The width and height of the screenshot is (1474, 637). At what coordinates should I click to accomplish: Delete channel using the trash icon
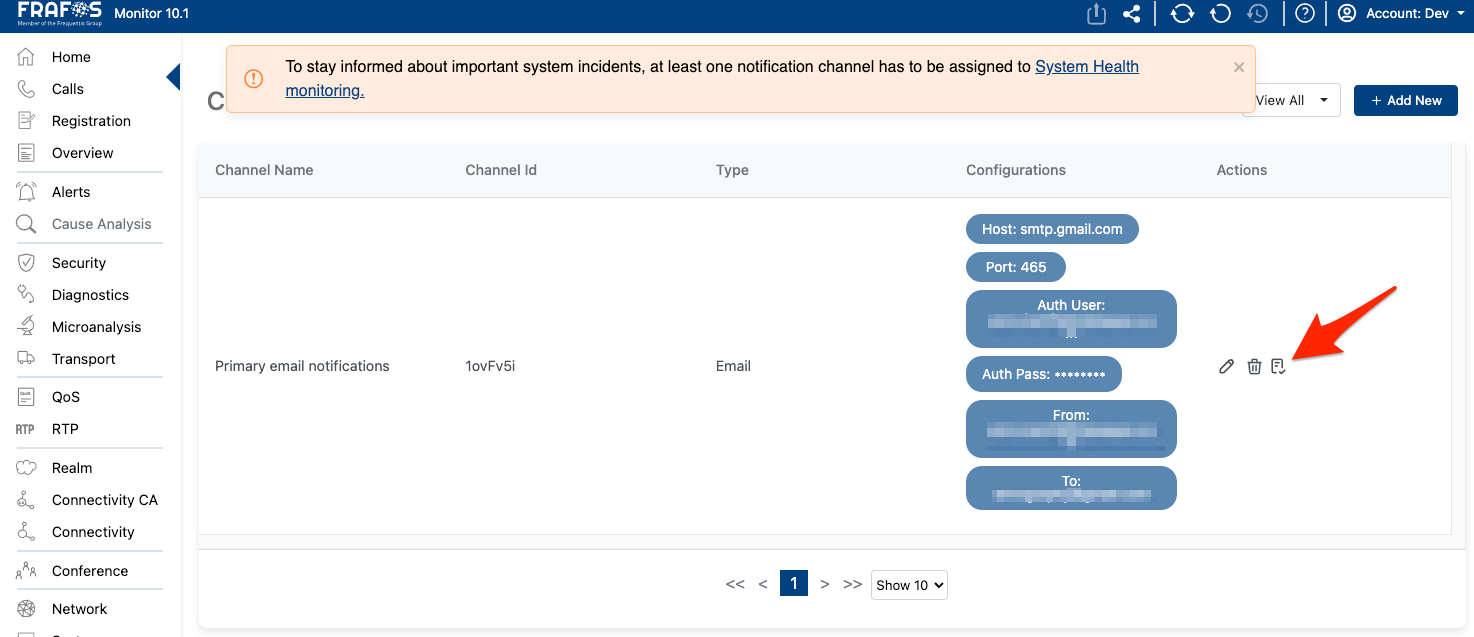(1254, 367)
